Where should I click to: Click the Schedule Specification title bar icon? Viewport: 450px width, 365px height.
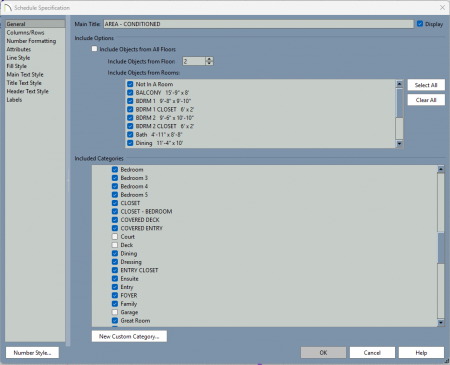click(8, 7)
